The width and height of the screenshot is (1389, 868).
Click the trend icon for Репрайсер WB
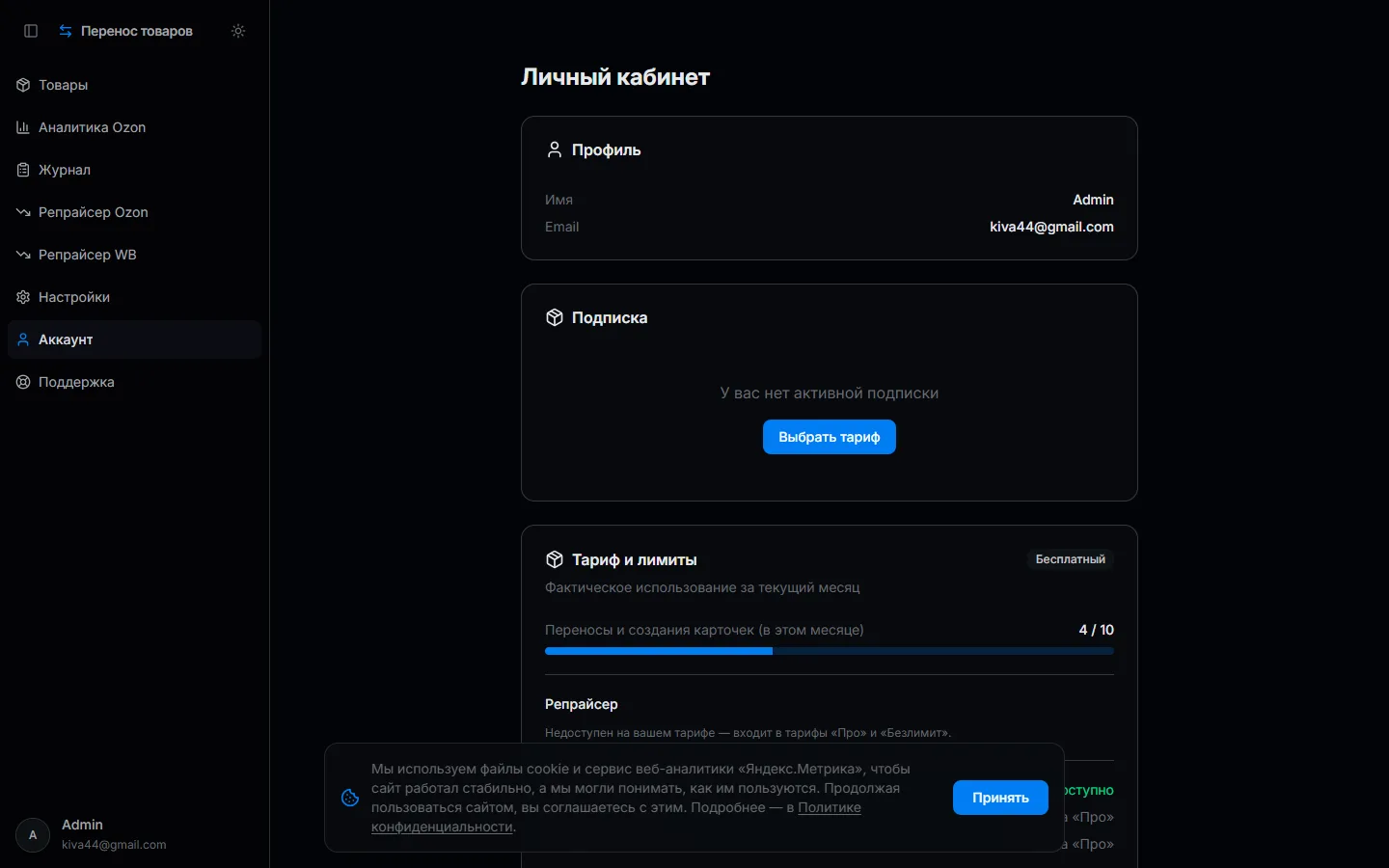tap(23, 255)
